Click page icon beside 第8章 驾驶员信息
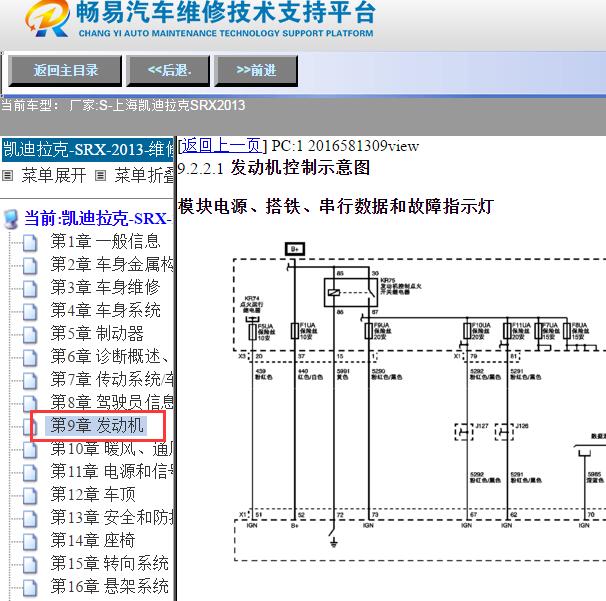This screenshot has width=606, height=601. (x=30, y=403)
